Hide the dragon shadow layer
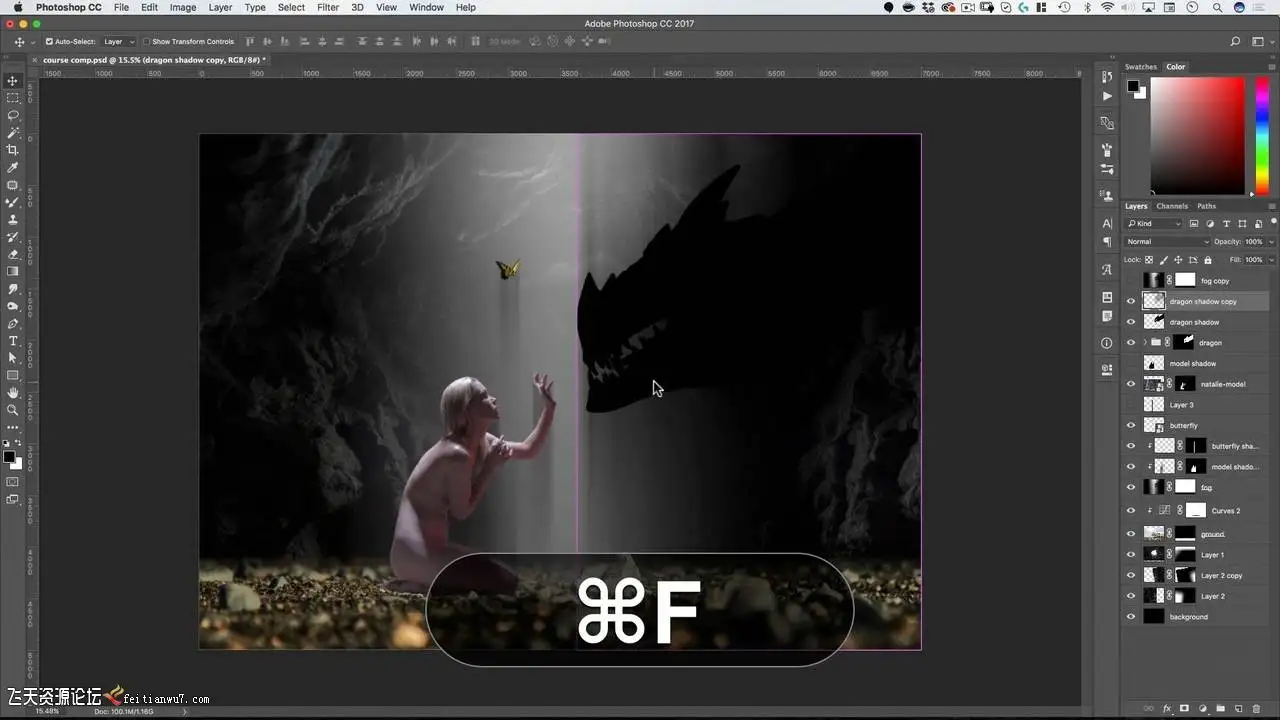This screenshot has height=720, width=1280. 1131,322
